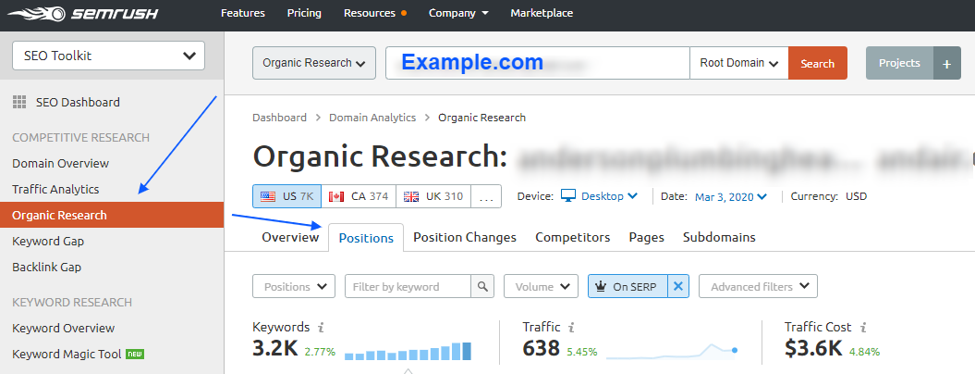Viewport: 975px width, 374px height.
Task: Open the Positions filter dropdown
Action: 293,286
